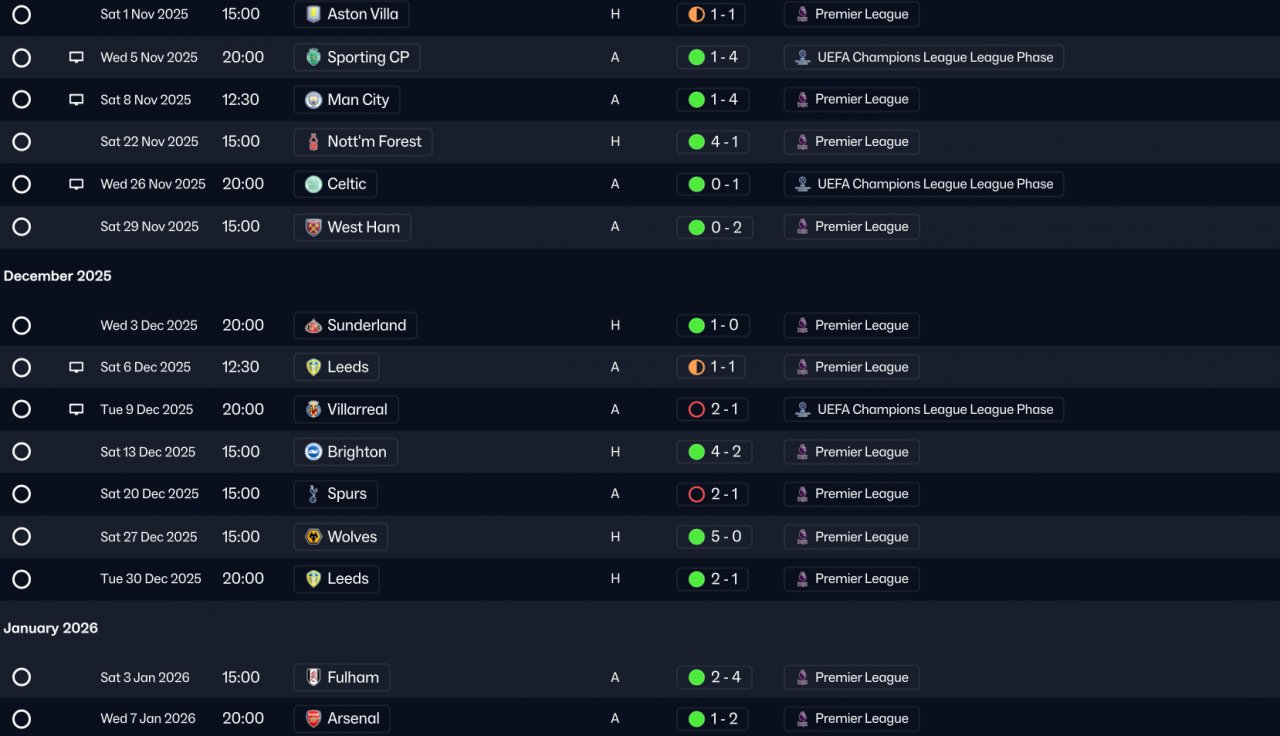Select the radio button on the Arsenal row
This screenshot has height=736, width=1280.
tap(22, 719)
